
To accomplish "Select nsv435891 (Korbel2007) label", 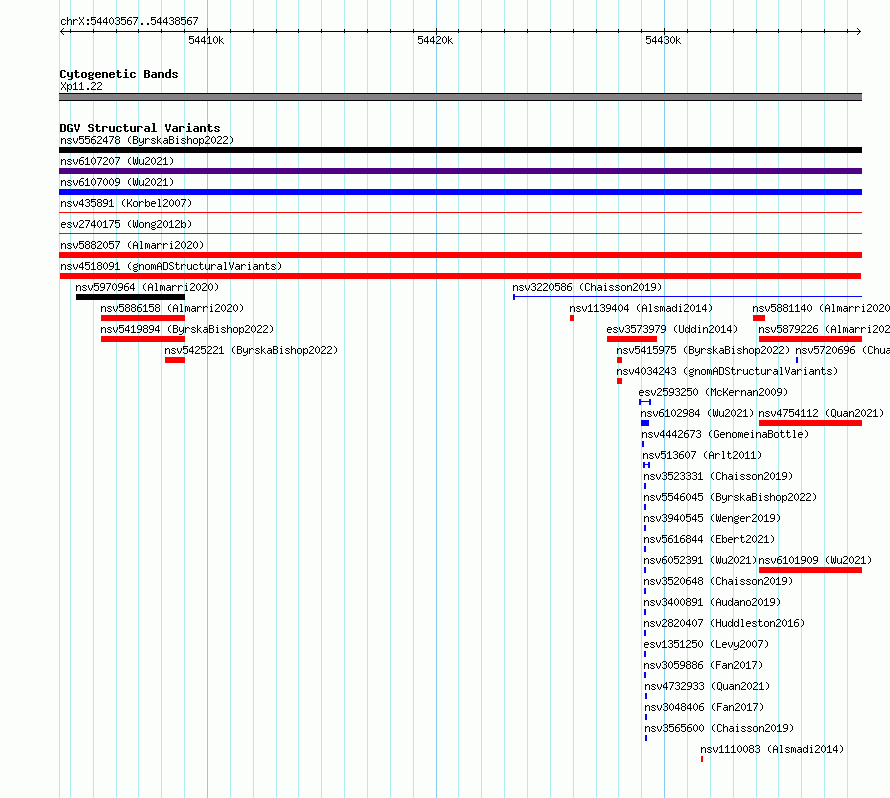I will (126, 203).
